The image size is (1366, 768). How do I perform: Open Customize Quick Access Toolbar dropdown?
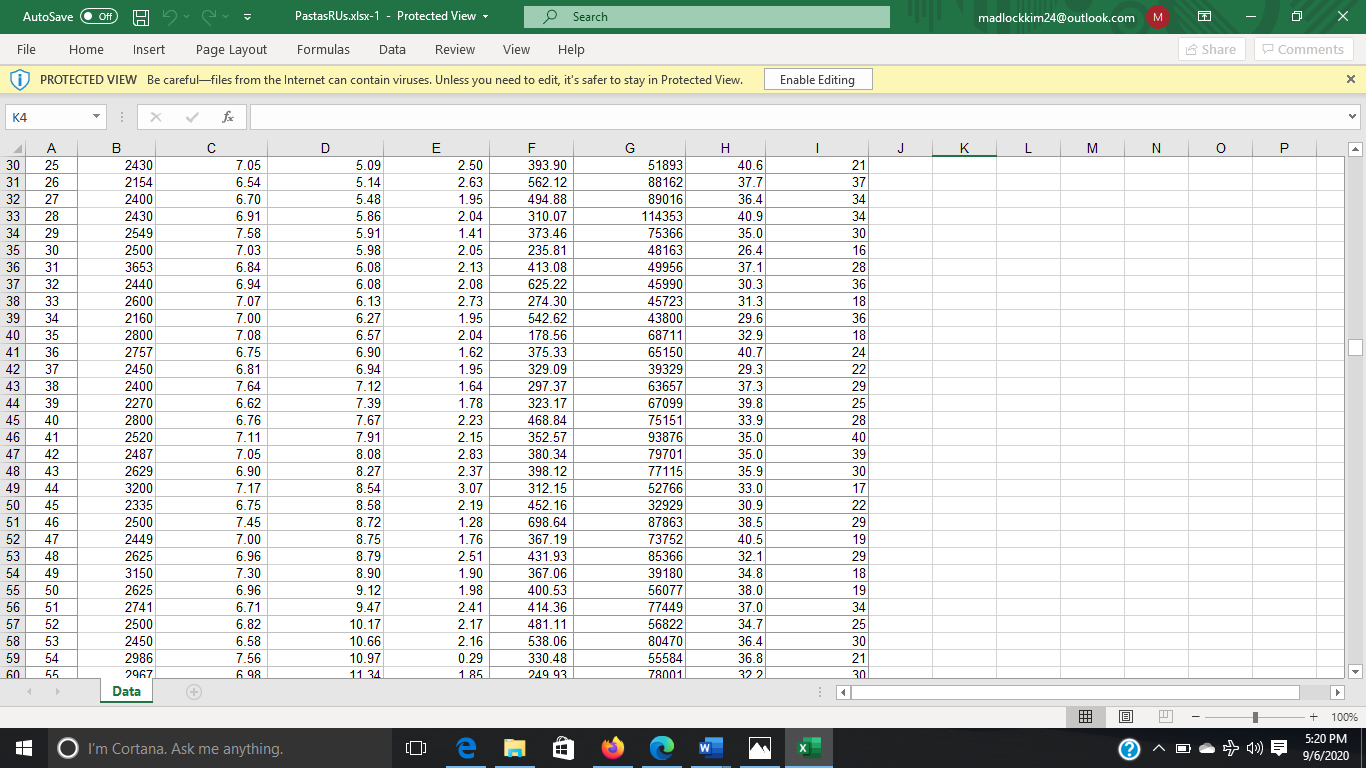pos(246,17)
